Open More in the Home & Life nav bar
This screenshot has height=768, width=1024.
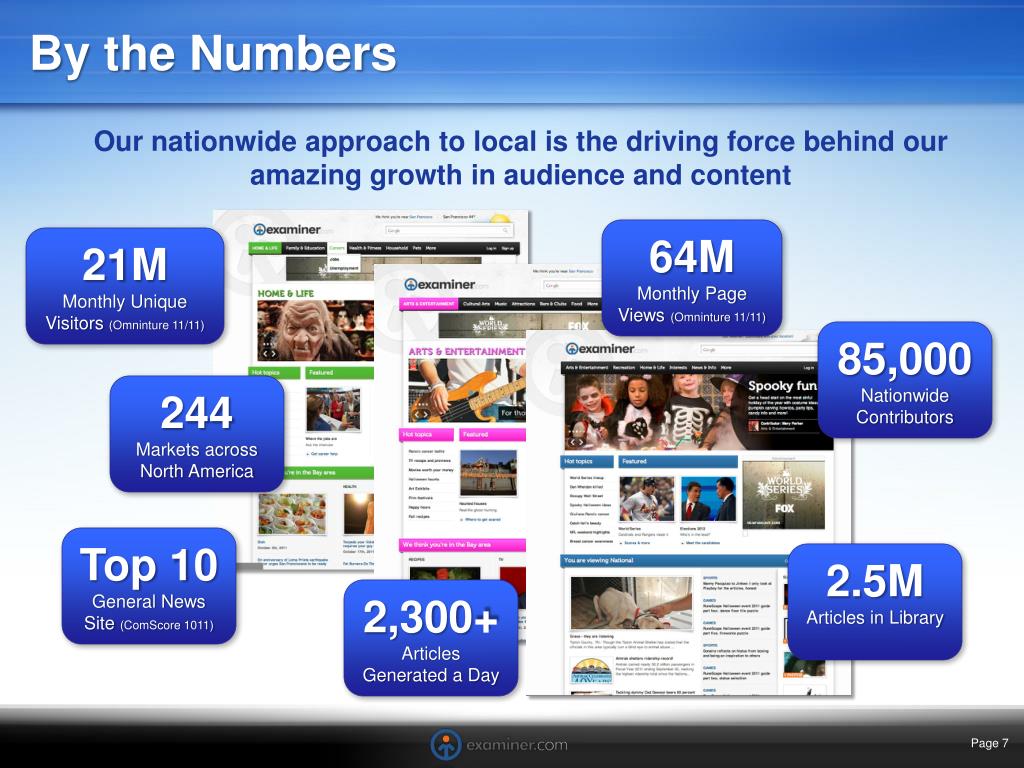click(431, 248)
